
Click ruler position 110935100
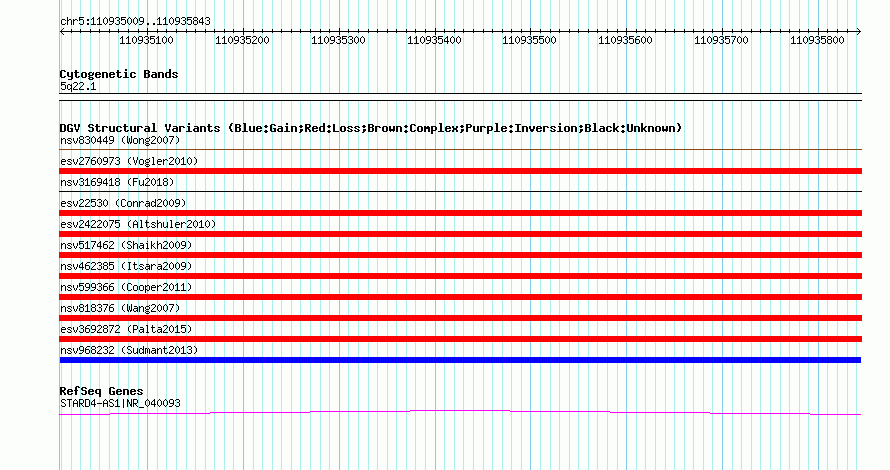coord(146,40)
